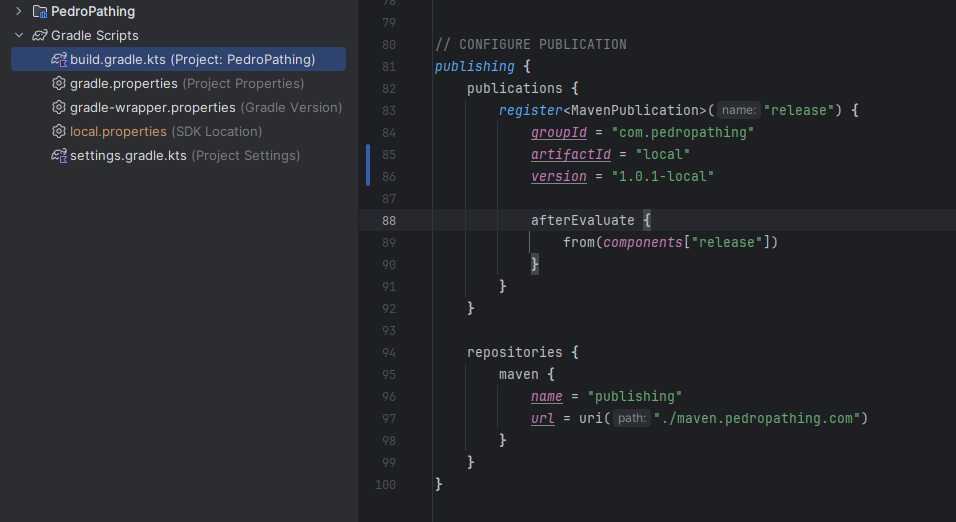Image resolution: width=956 pixels, height=522 pixels.
Task: Click the "publishing" string on line 96
Action: 635,396
